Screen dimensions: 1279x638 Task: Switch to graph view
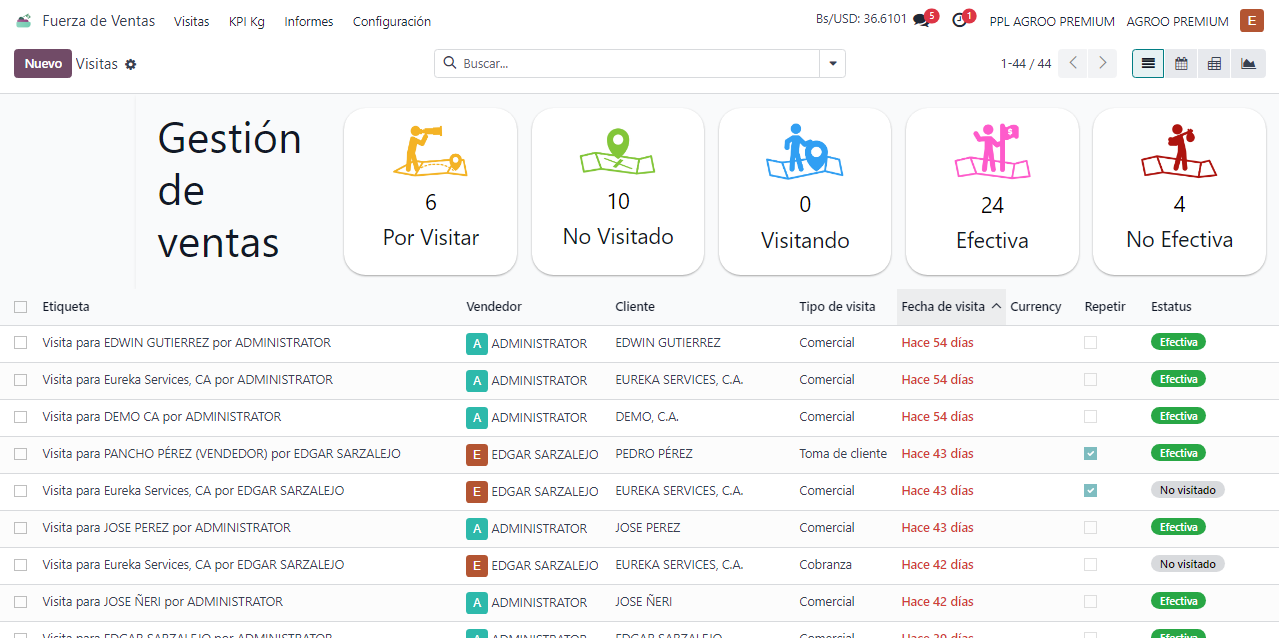(x=1248, y=64)
